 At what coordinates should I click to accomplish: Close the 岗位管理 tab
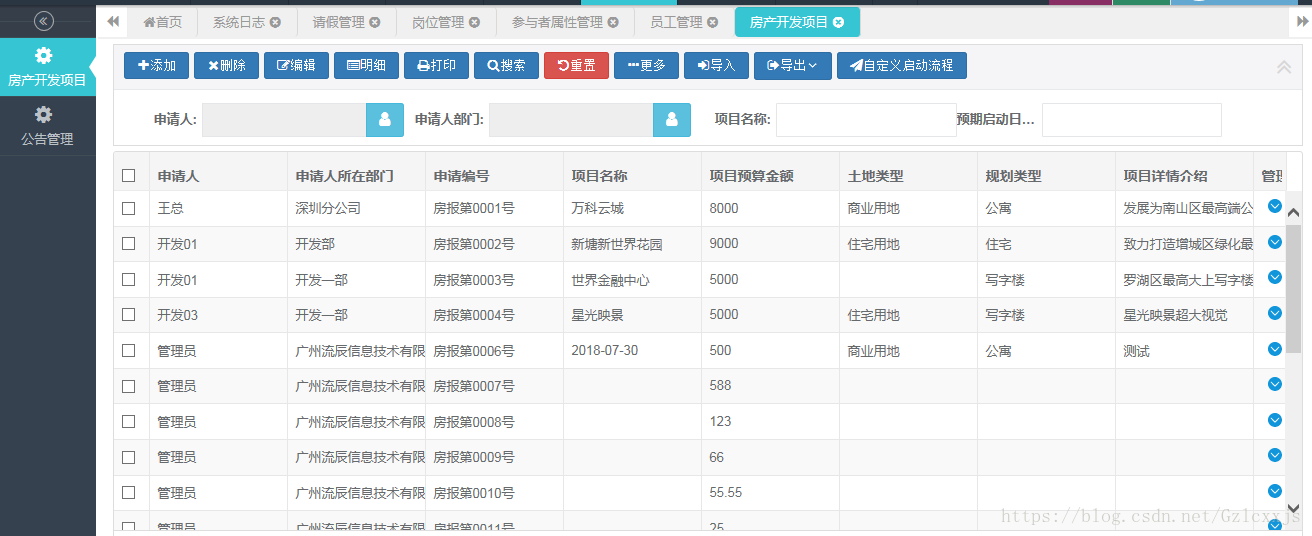[x=475, y=22]
